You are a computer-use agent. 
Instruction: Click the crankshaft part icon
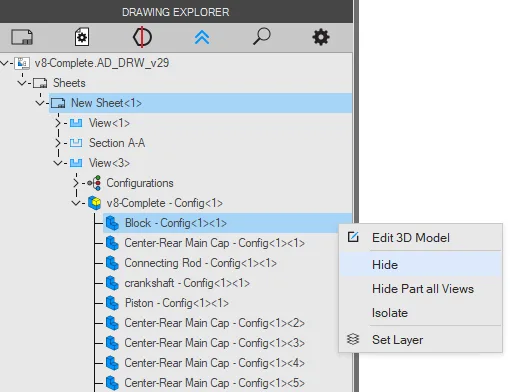(x=112, y=283)
